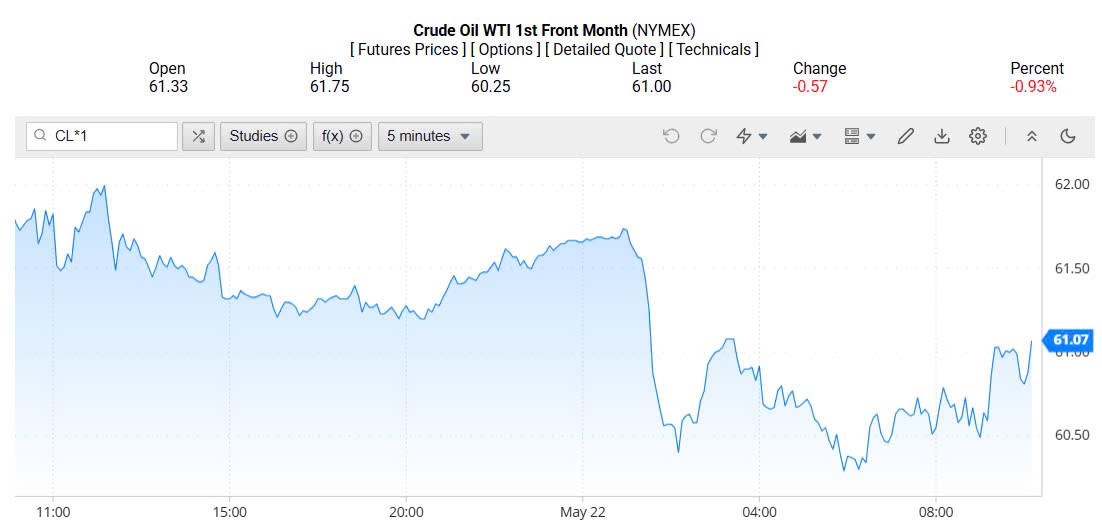The image size is (1102, 523).
Task: Open the Futures Prices link
Action: pyautogui.click(x=408, y=49)
